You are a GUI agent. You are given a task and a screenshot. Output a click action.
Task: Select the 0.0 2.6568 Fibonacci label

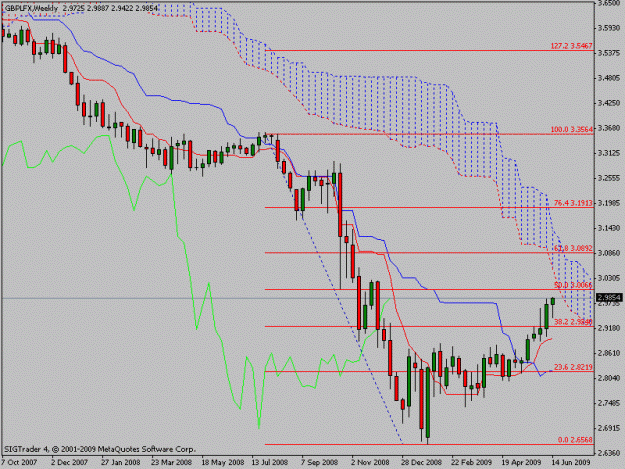point(575,440)
